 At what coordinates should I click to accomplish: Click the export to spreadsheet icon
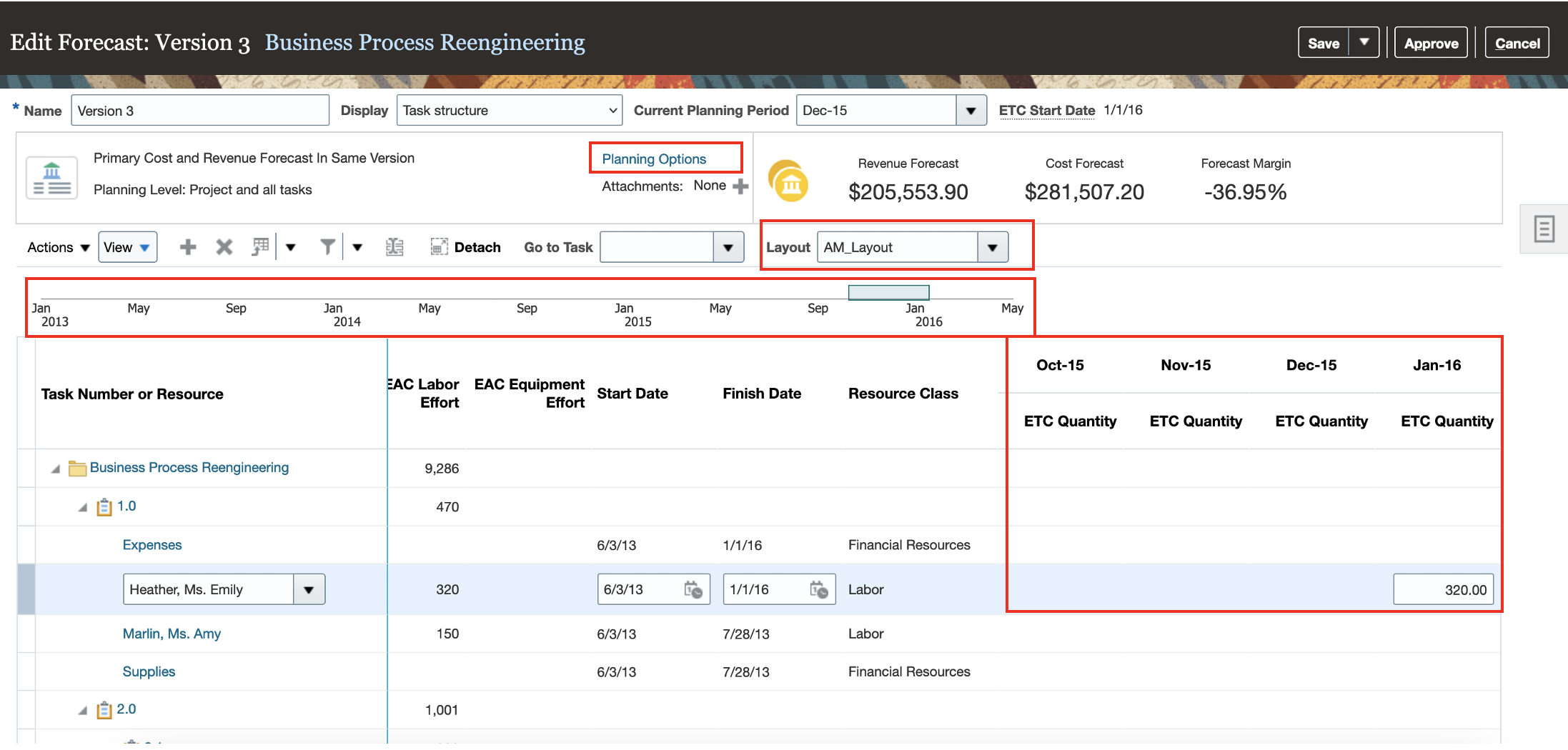coord(395,247)
